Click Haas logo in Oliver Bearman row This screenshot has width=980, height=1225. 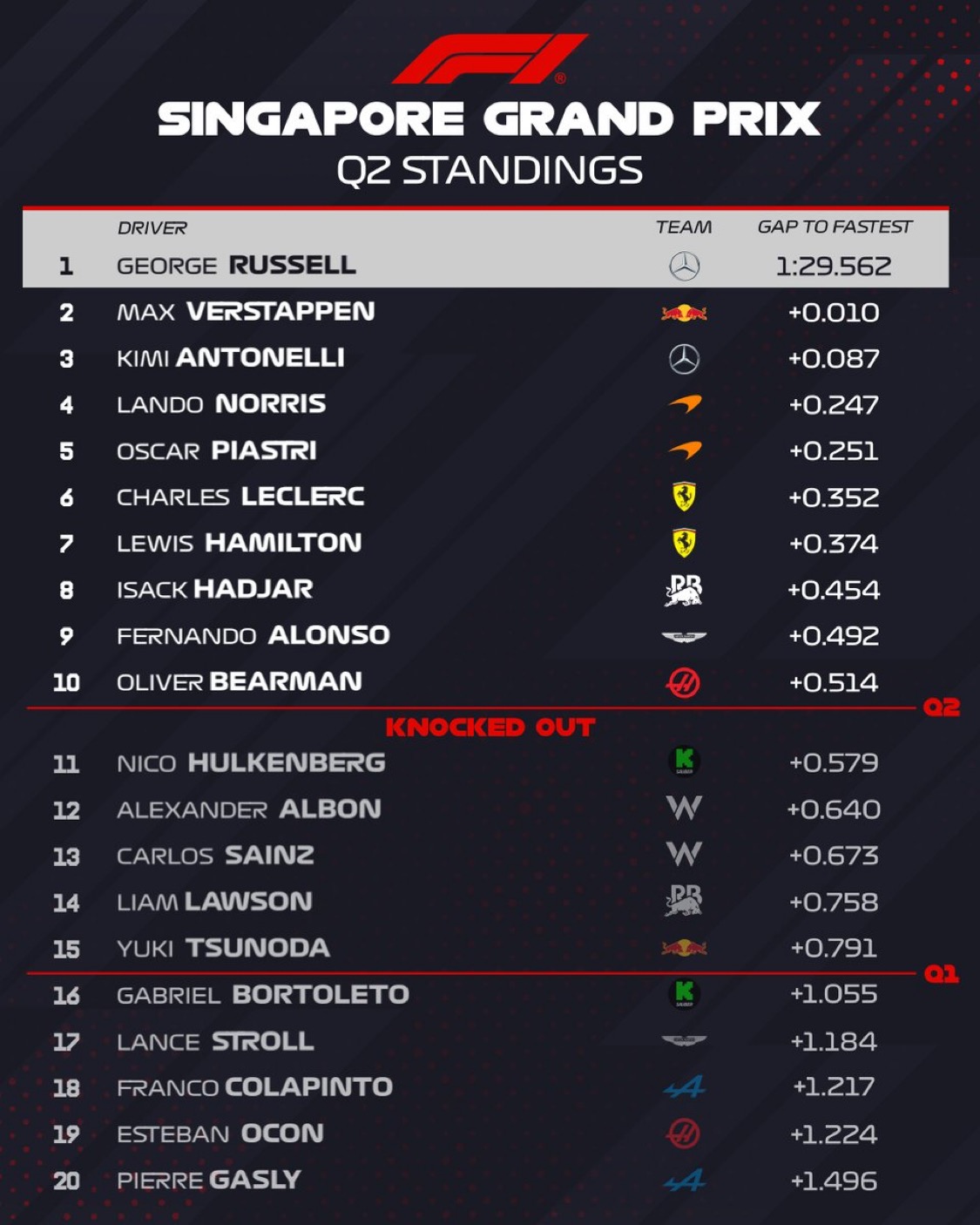click(683, 683)
